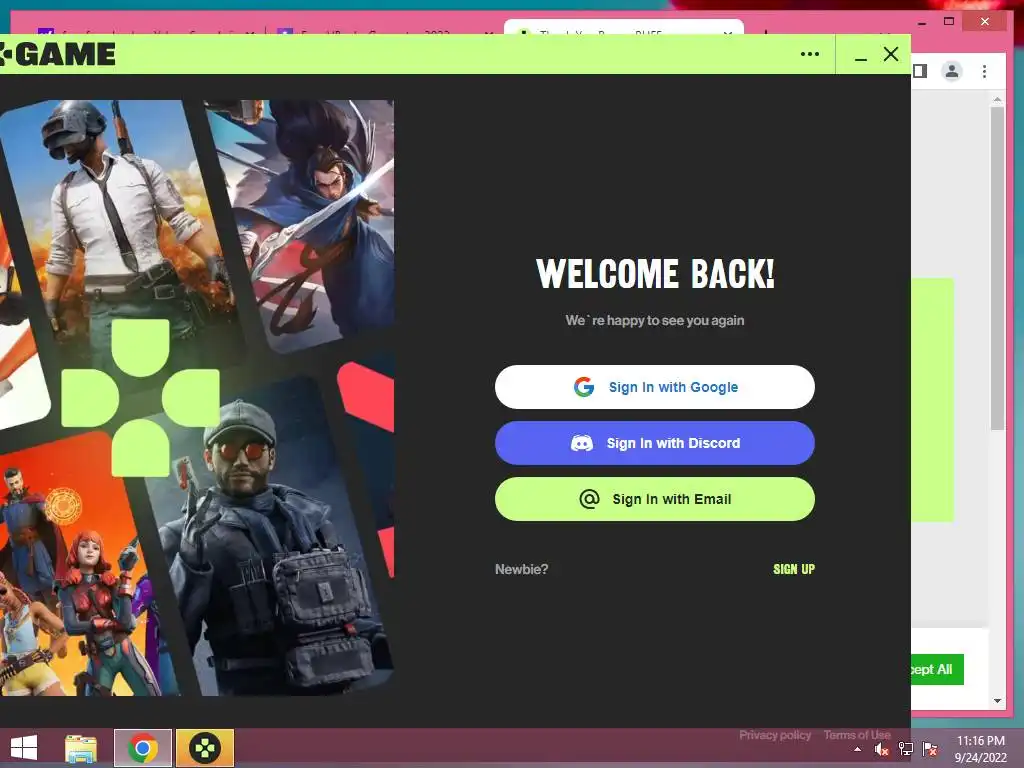1024x768 pixels.
Task: Click the Chrome page vertical scrollbar
Action: [x=997, y=268]
